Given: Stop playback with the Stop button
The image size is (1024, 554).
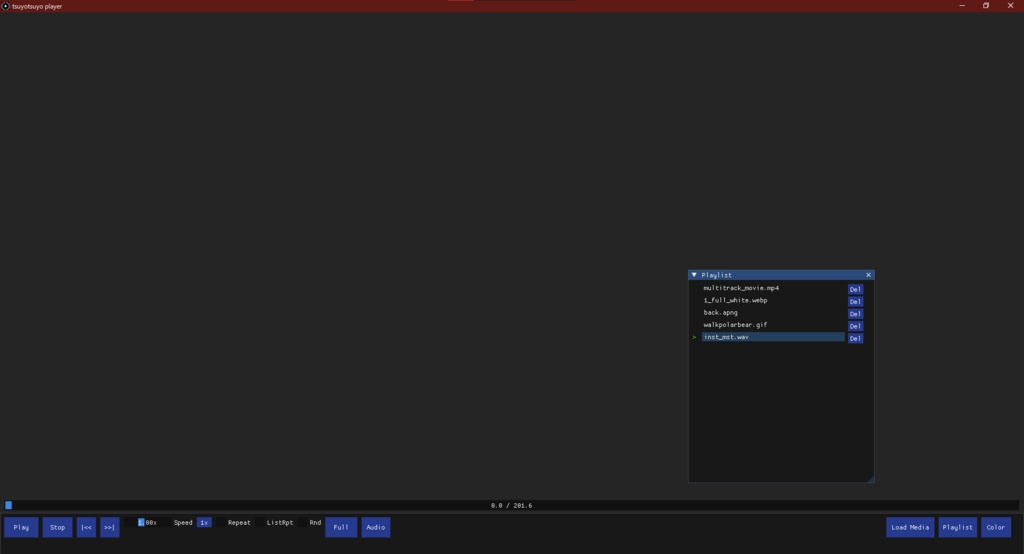Looking at the screenshot, I should (x=57, y=527).
